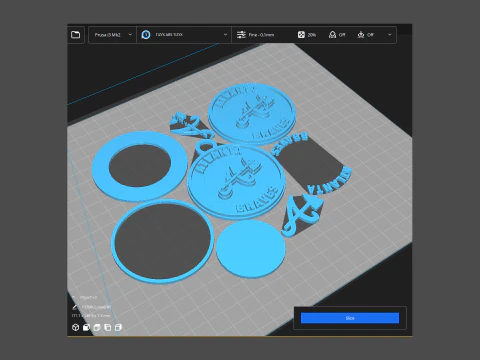Switch to the top view icon
This screenshot has height=360, width=480.
97,327
